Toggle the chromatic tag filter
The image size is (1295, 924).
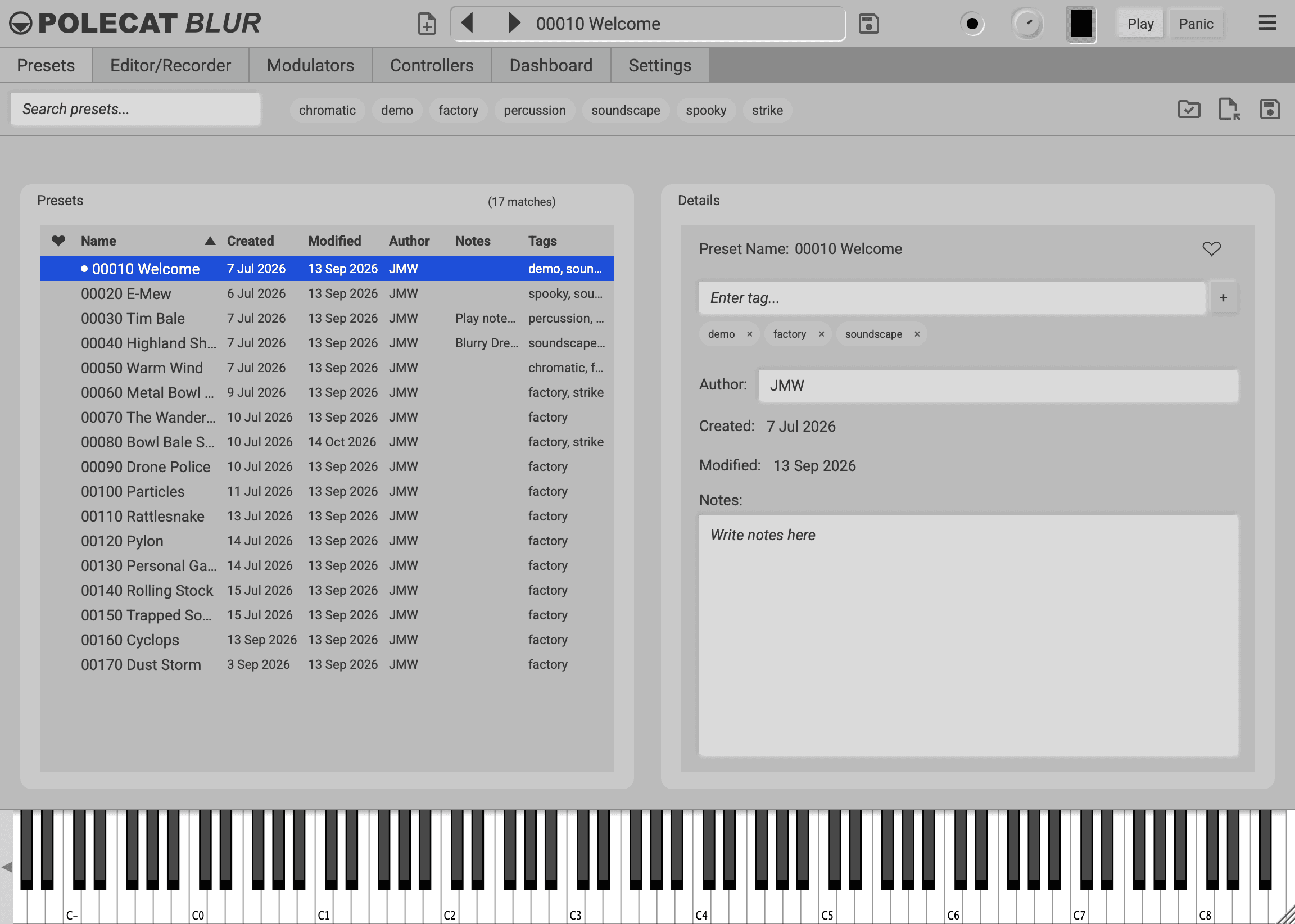327,110
